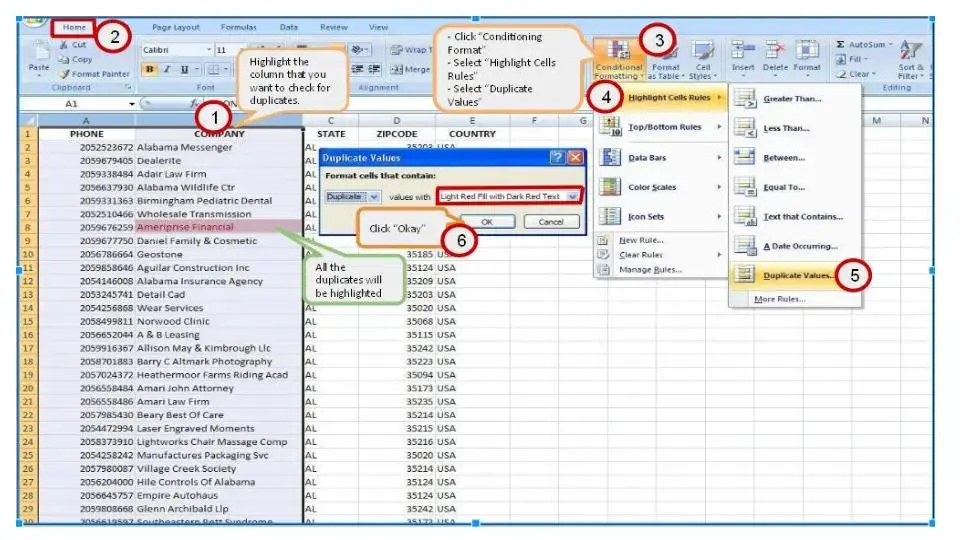Switch to the Page Layout tab
960x540 pixels.
(175, 27)
